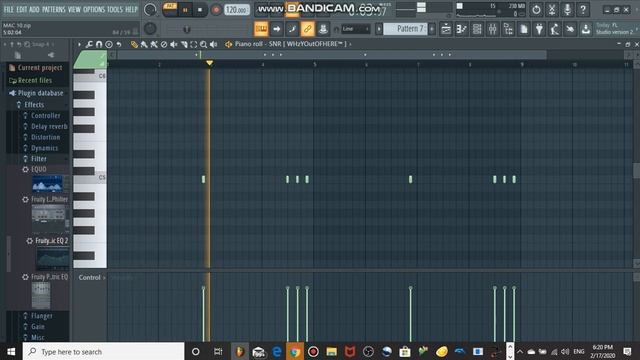Click the stop playback button

(200, 10)
